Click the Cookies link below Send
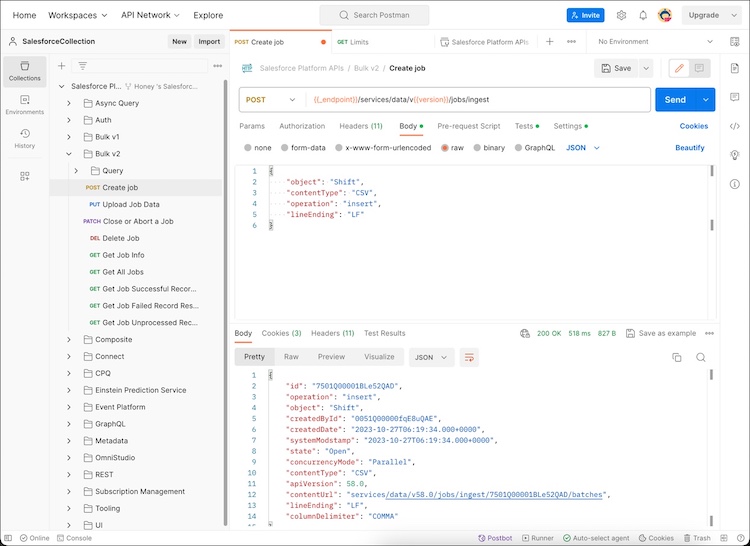750x546 pixels. tap(694, 126)
